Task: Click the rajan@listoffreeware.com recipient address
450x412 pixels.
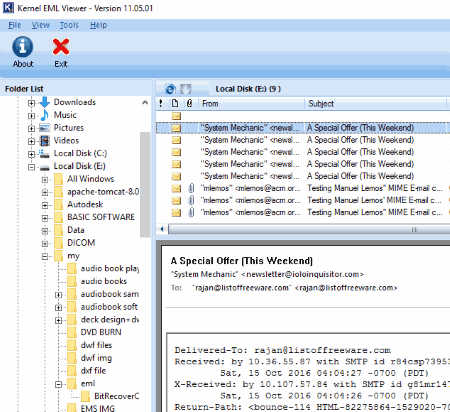Action: click(x=346, y=288)
